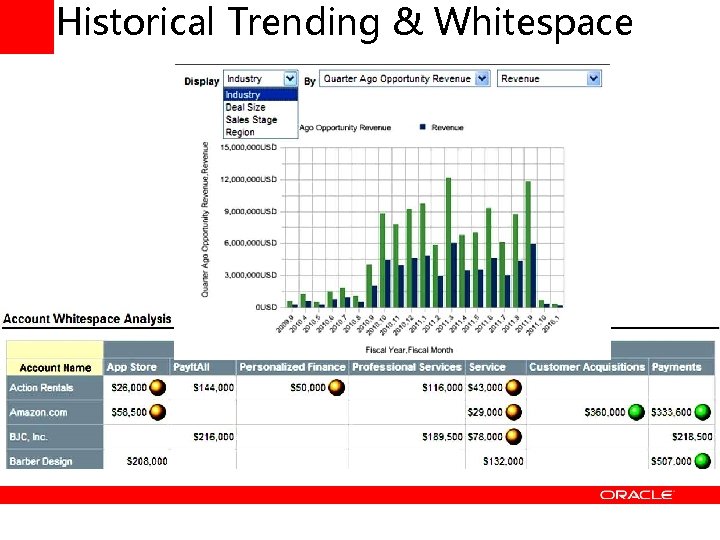Click the $218,500 Payments value

[x=692, y=436]
